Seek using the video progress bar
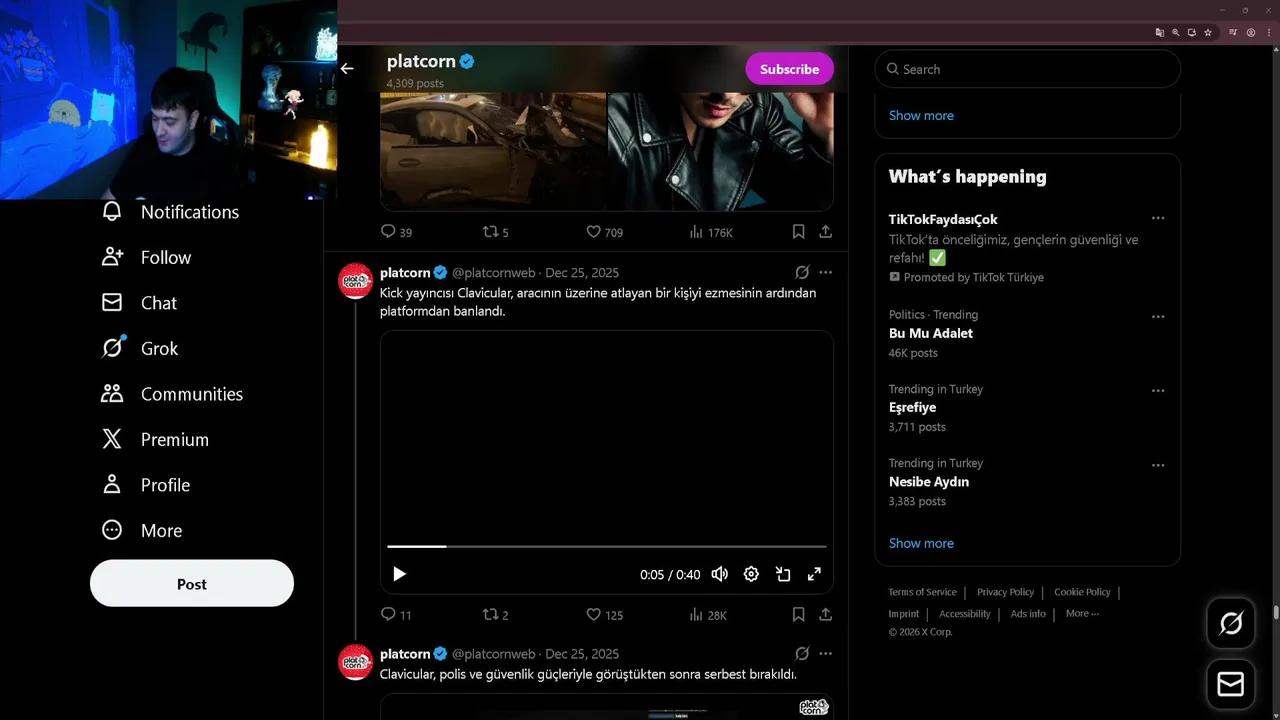Screen dimensions: 1280x720 coord(607,546)
